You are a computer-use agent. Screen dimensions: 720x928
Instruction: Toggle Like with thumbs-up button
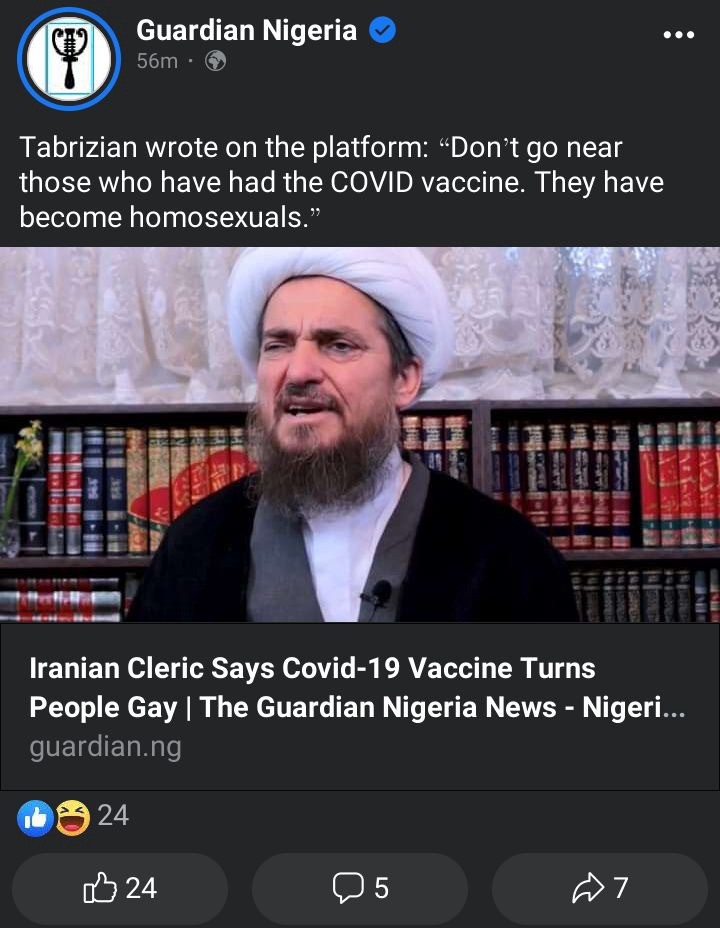coord(120,888)
